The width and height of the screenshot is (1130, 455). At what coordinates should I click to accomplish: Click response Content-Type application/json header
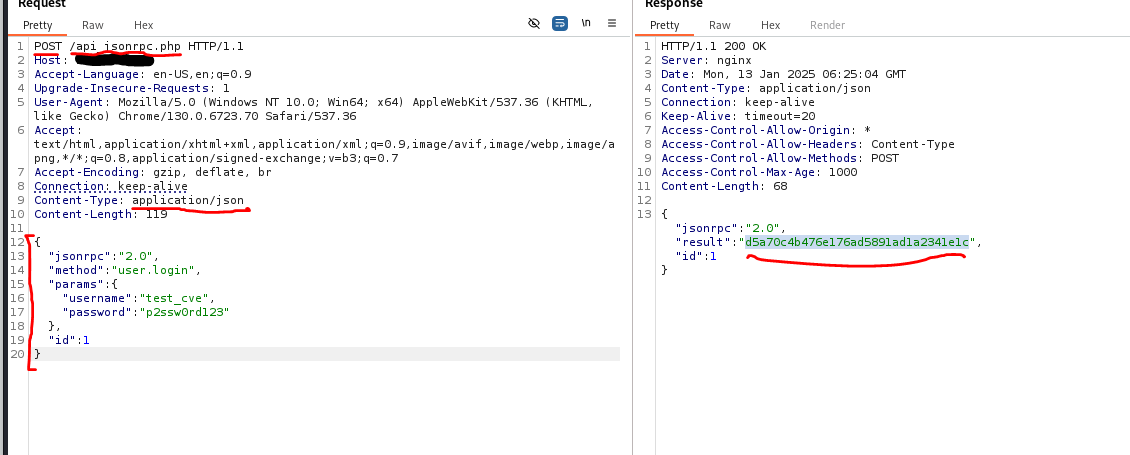pyautogui.click(x=766, y=89)
